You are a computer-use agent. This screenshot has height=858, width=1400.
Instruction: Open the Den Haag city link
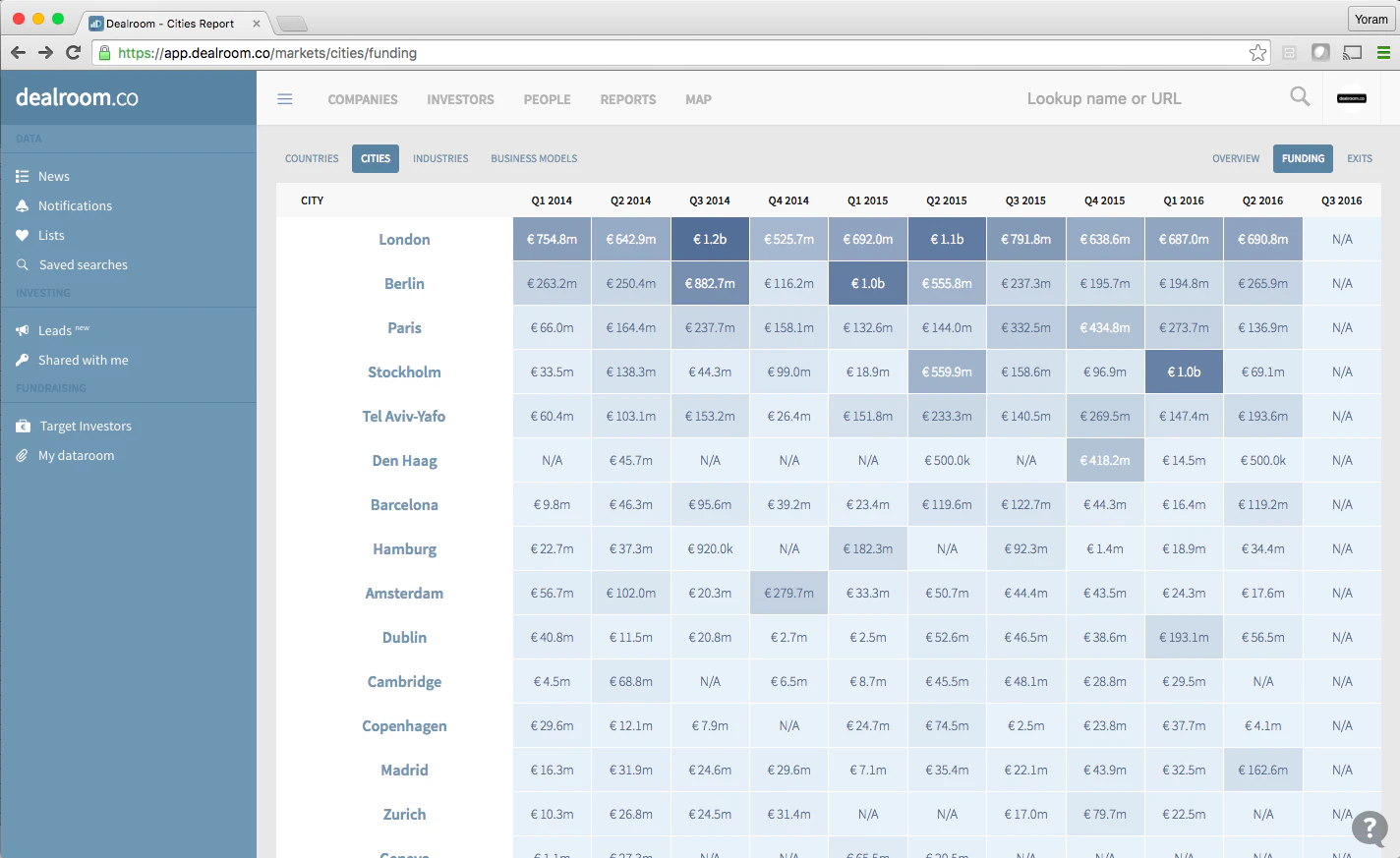(x=404, y=461)
